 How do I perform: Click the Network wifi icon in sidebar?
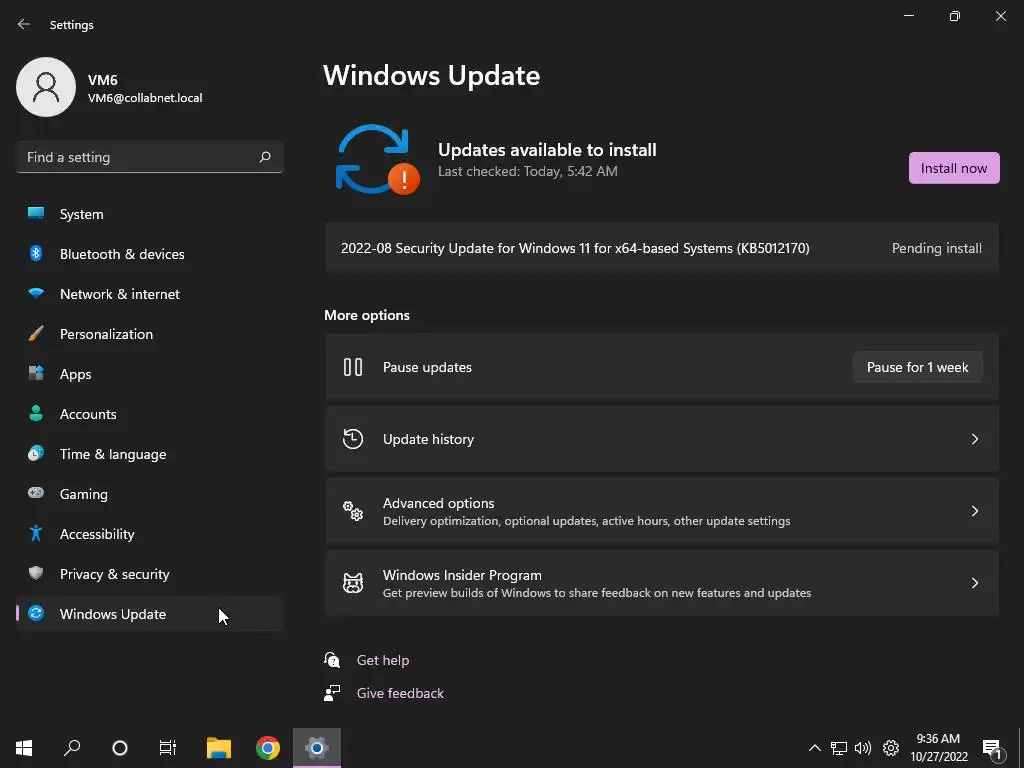36,293
